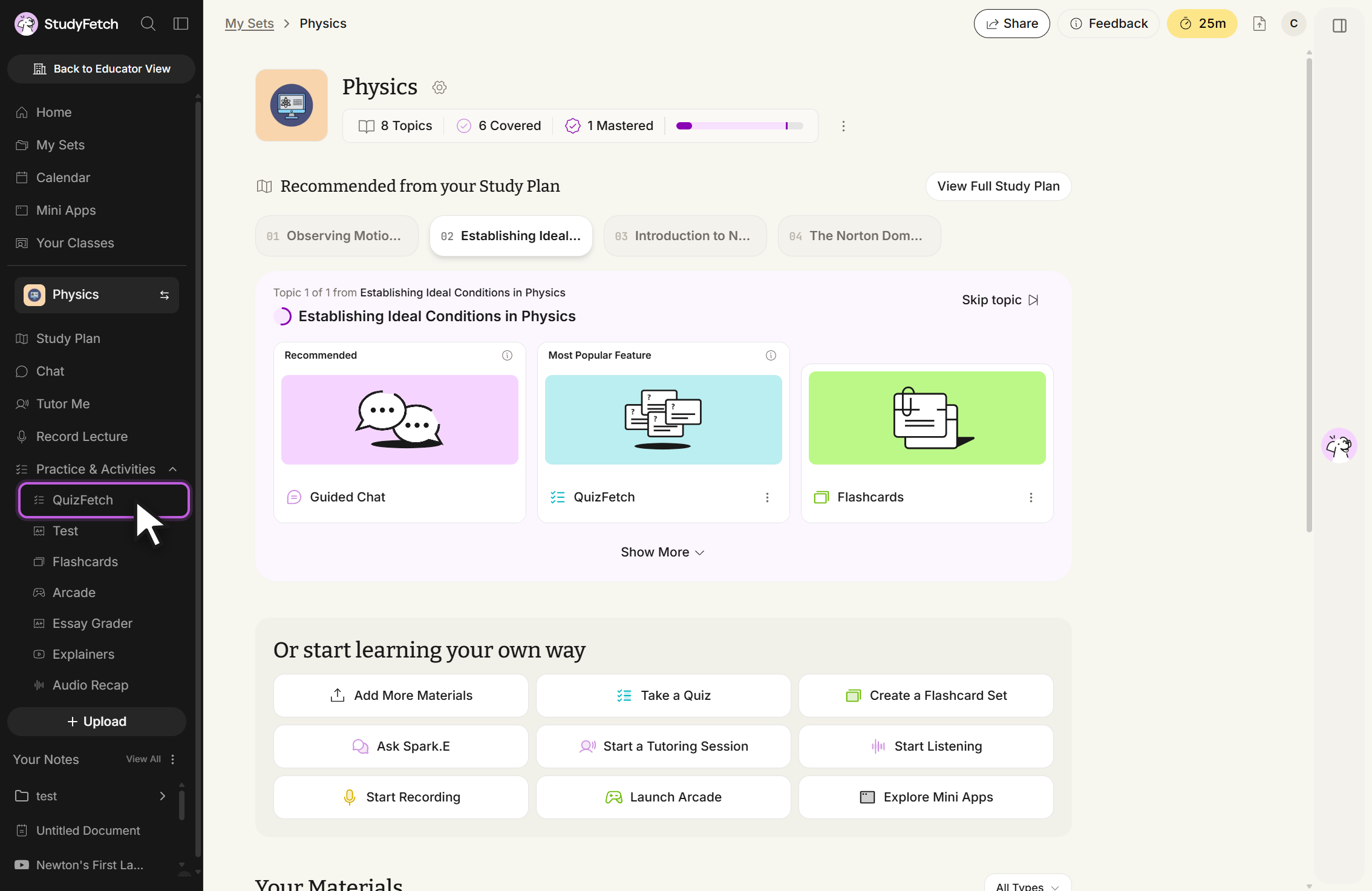Open the Spark.E mascot assistant bubble
1372x891 pixels.
click(x=1339, y=446)
